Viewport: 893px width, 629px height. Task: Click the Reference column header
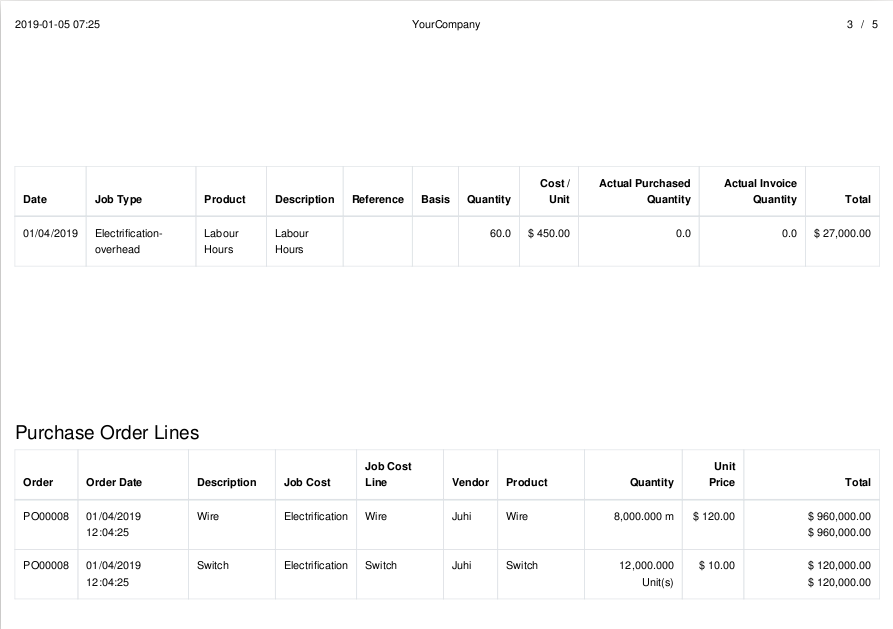[378, 199]
